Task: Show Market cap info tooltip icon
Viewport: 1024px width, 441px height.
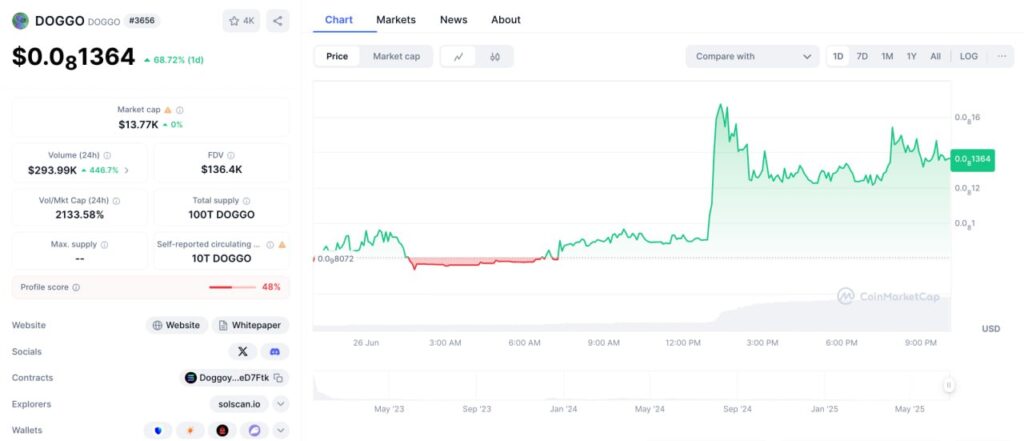Action: 180,110
